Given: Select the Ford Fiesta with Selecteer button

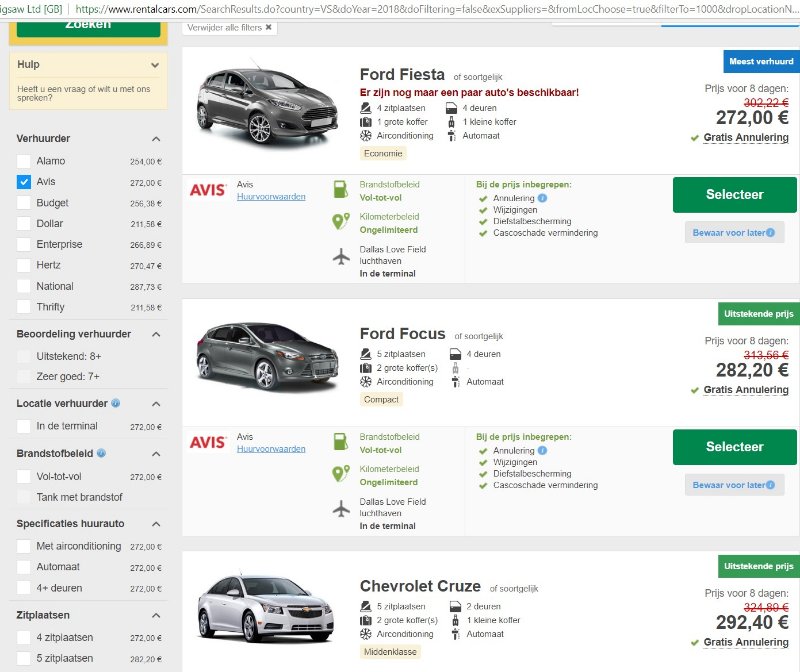Looking at the screenshot, I should pyautogui.click(x=734, y=195).
